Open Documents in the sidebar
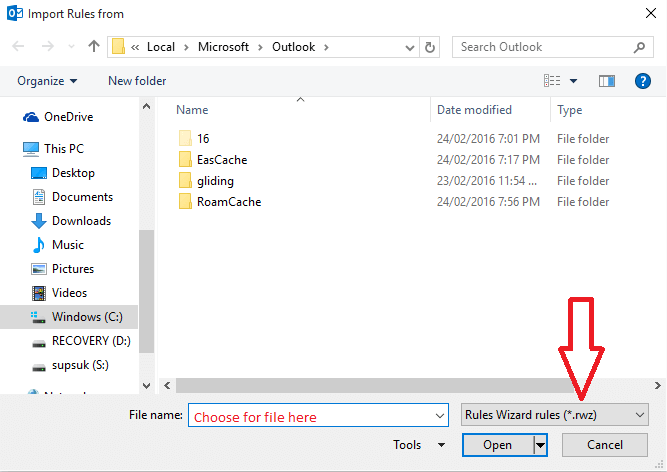The width and height of the screenshot is (667, 472). point(82,197)
